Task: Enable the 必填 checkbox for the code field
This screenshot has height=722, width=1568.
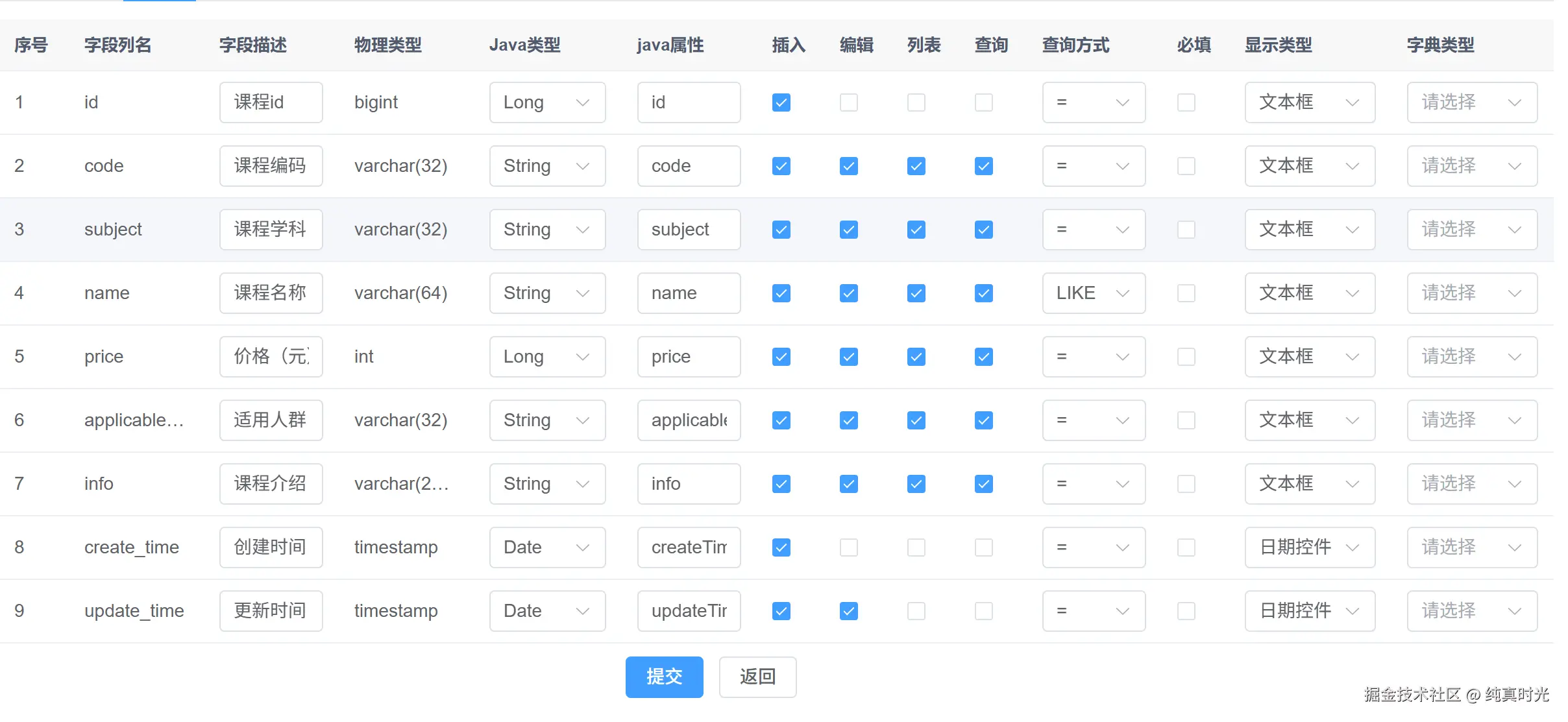Action: [1186, 165]
